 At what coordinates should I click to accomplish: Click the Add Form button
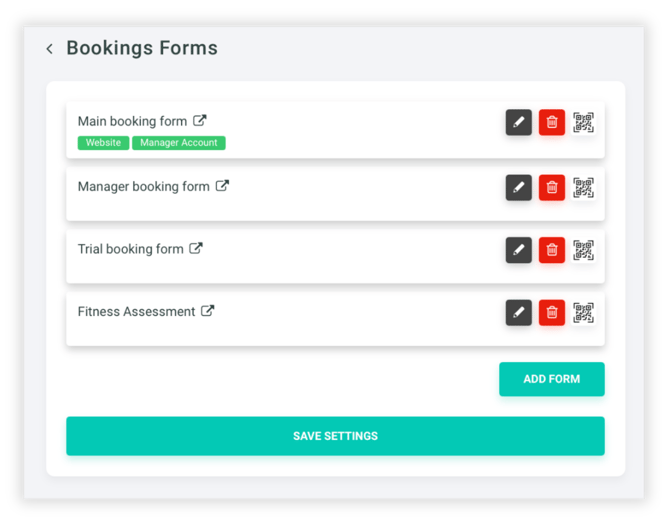[551, 379]
